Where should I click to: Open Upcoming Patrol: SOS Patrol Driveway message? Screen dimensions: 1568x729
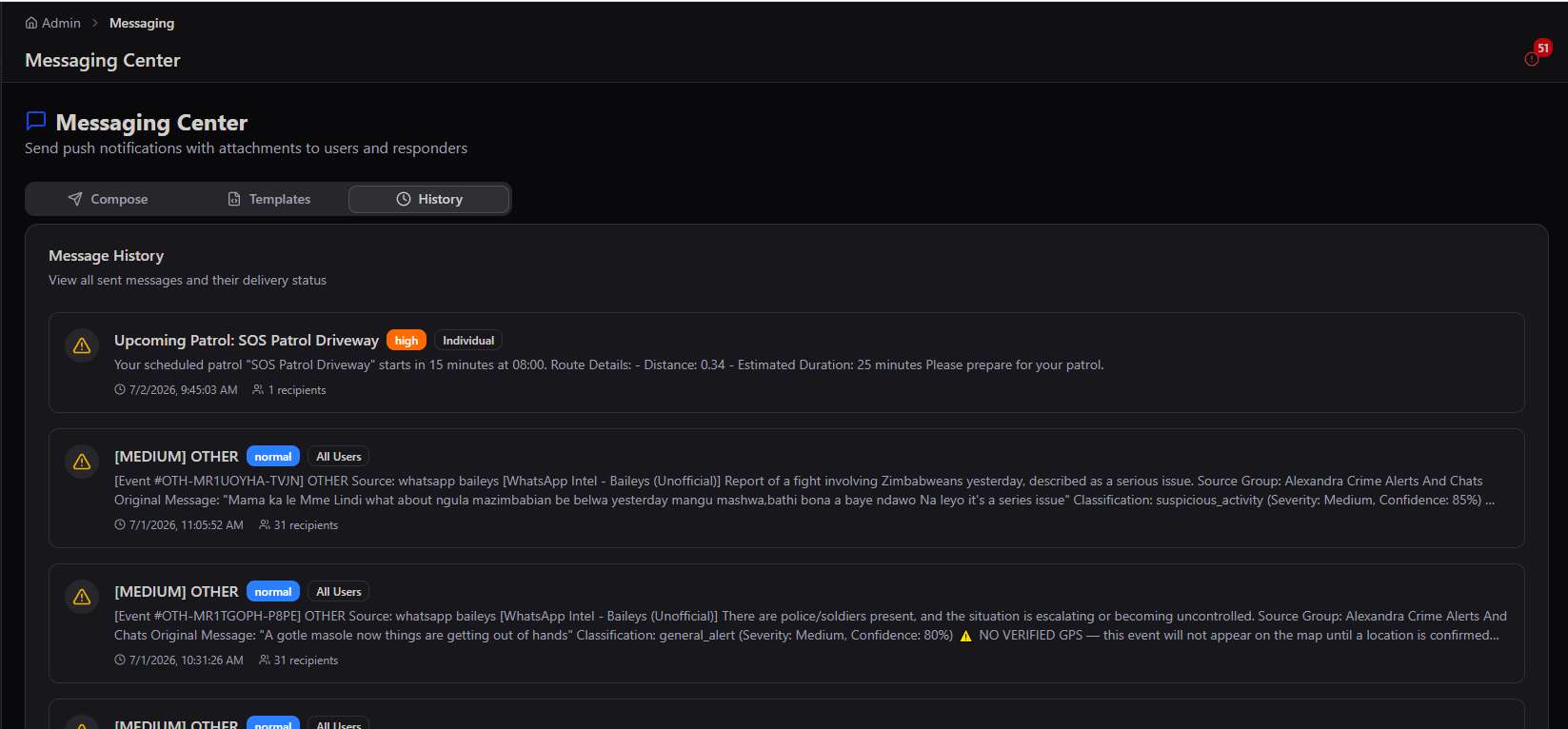786,363
